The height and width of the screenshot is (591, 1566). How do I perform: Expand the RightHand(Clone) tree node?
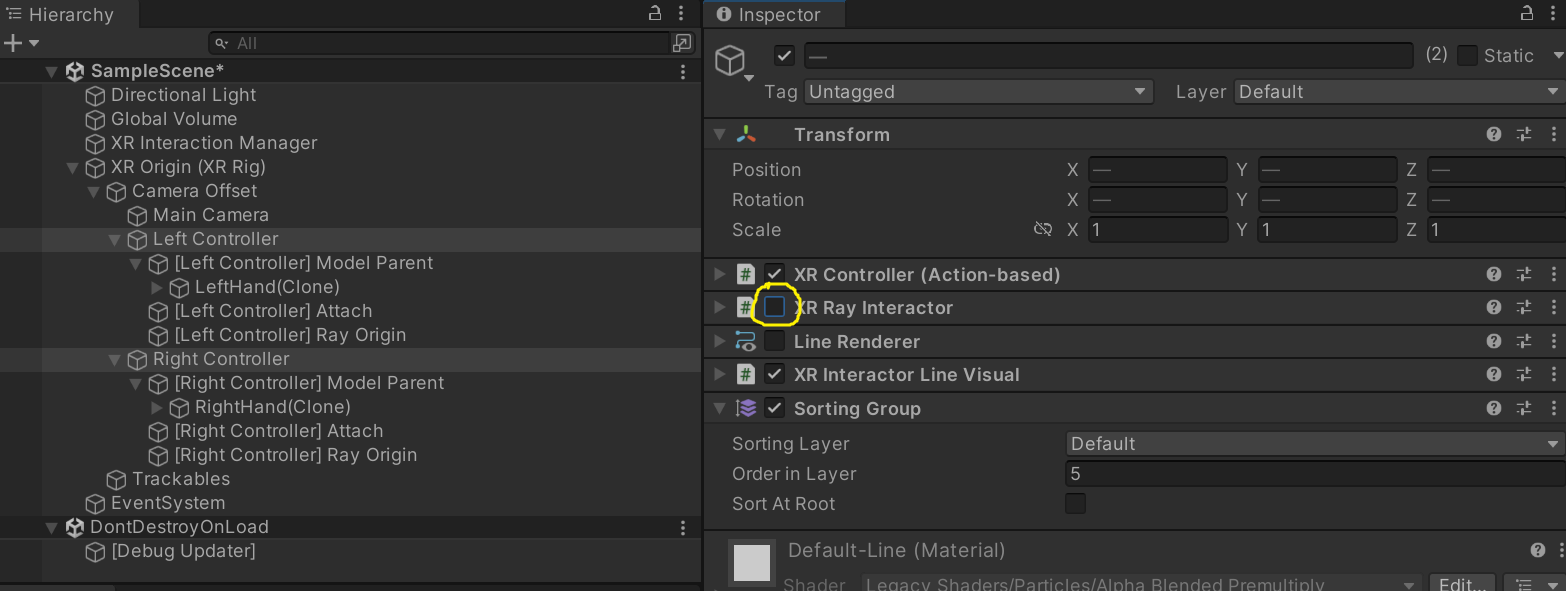click(x=157, y=407)
